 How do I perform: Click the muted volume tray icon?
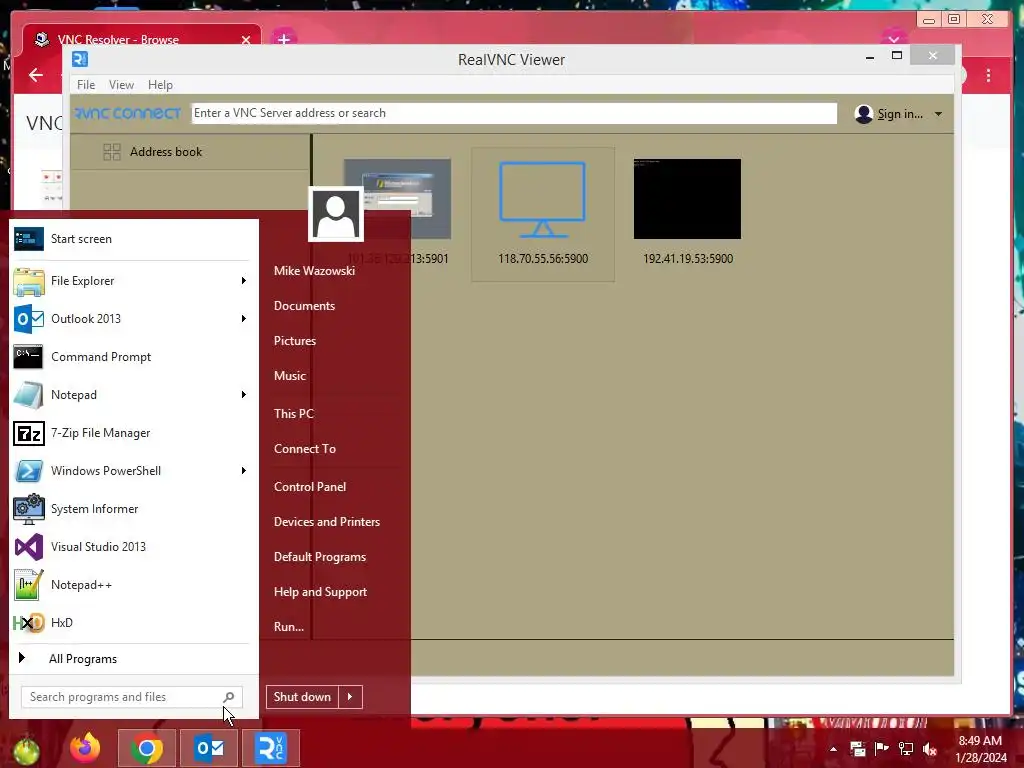930,749
